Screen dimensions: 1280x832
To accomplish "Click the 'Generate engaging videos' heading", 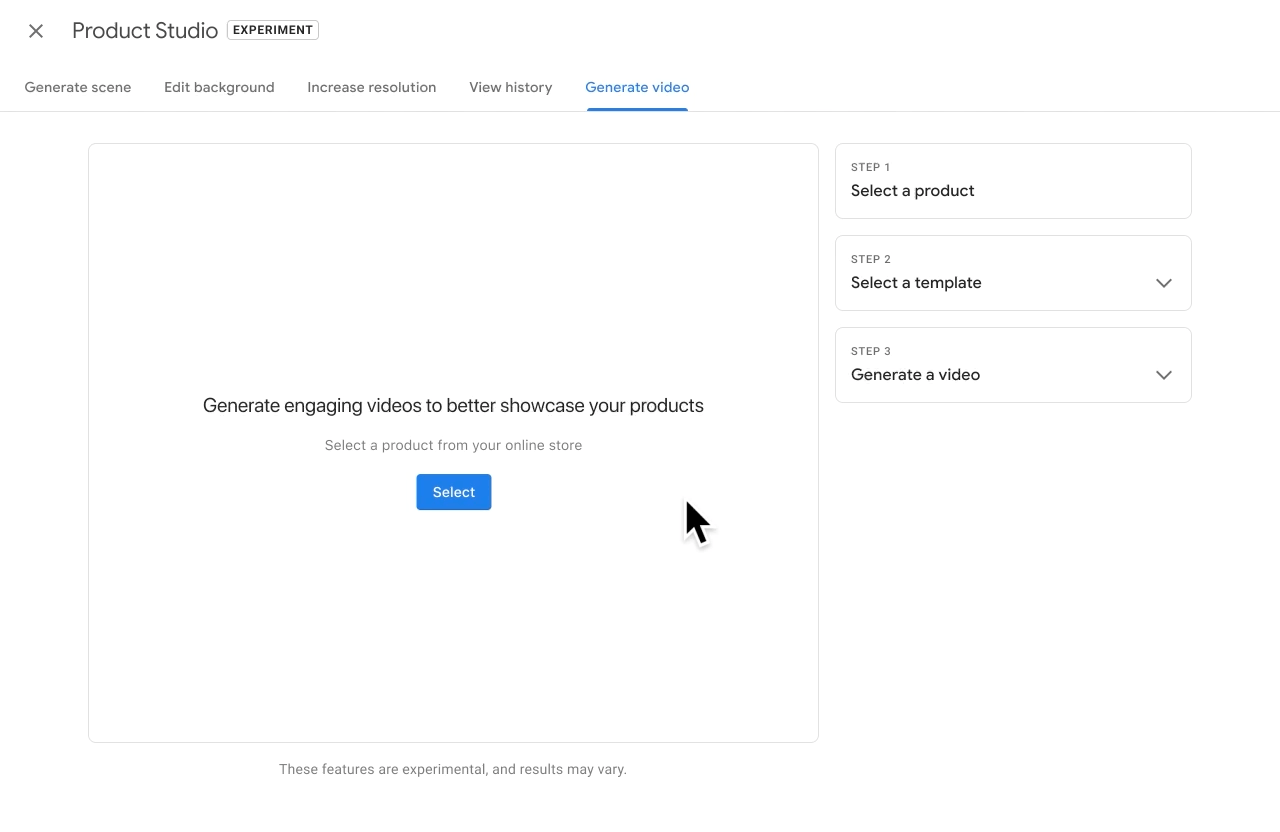I will click(x=453, y=405).
